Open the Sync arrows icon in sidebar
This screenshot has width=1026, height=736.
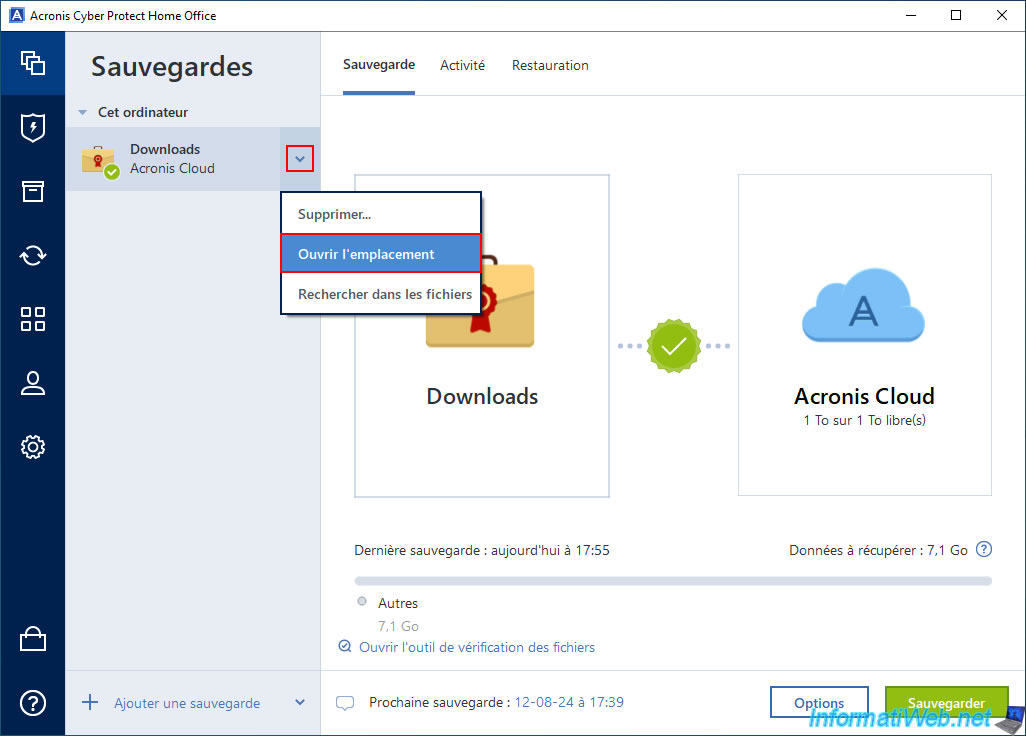33,255
